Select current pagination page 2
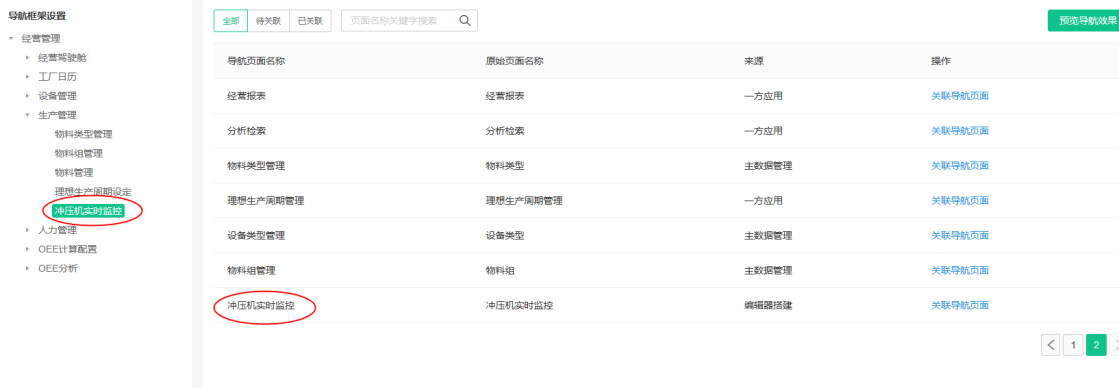The height and width of the screenshot is (388, 1119). 1096,345
